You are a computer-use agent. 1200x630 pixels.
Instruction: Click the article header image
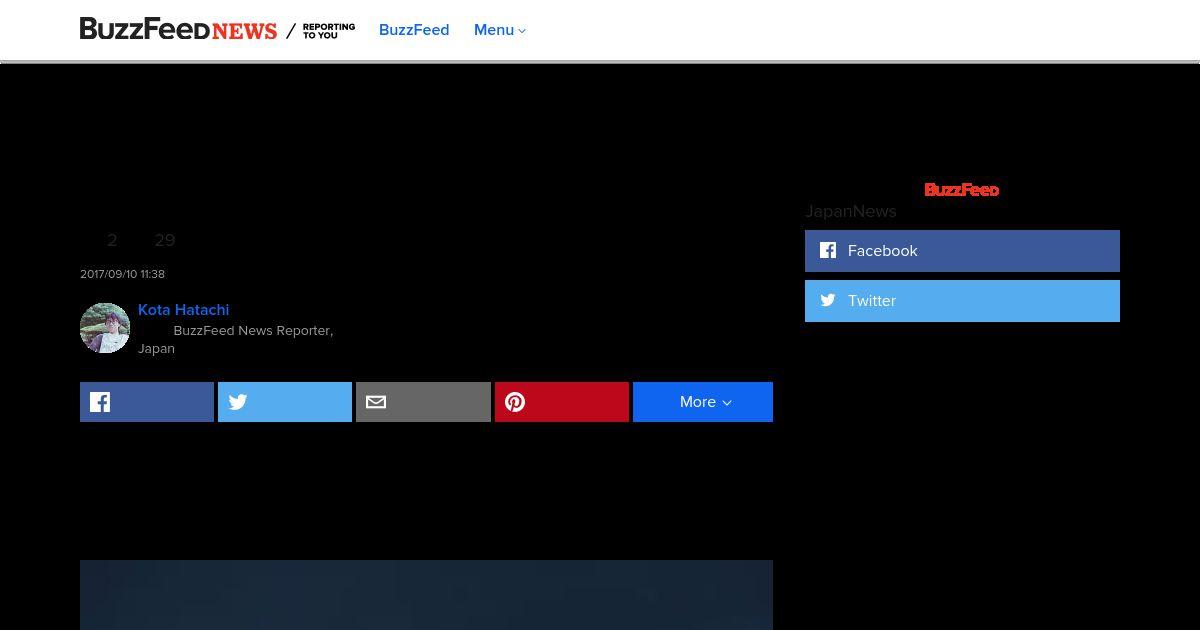tap(426, 595)
